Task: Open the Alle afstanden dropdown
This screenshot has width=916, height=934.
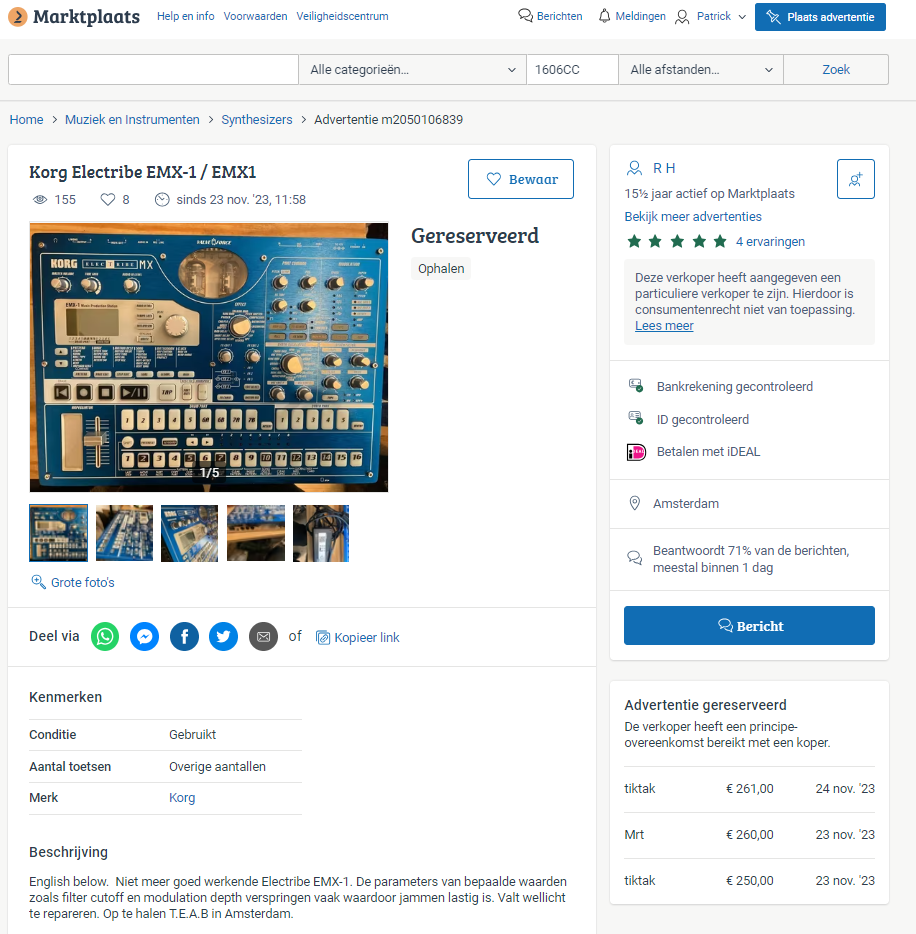Action: pyautogui.click(x=701, y=70)
